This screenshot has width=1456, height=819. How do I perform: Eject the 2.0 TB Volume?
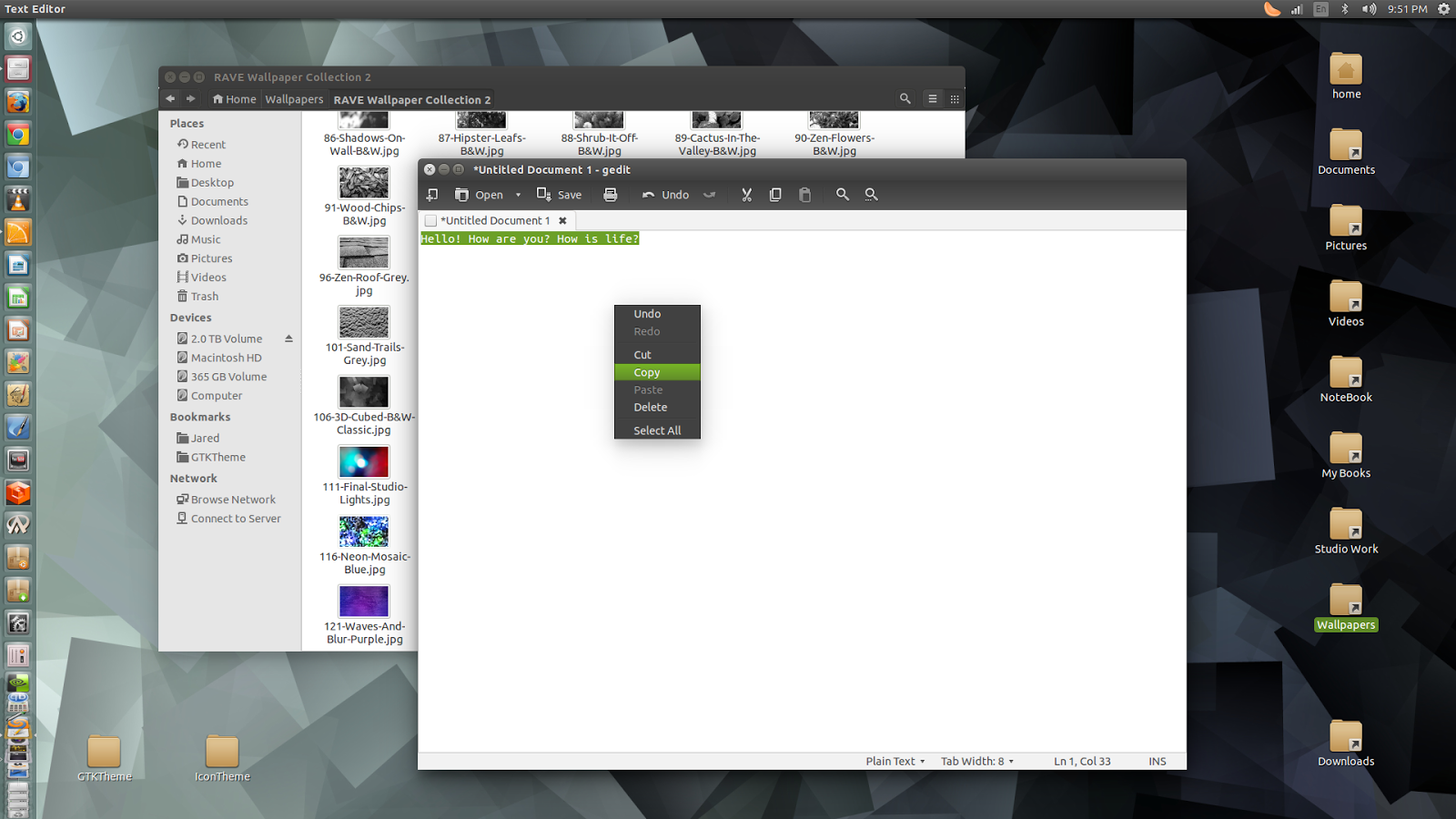click(x=288, y=339)
